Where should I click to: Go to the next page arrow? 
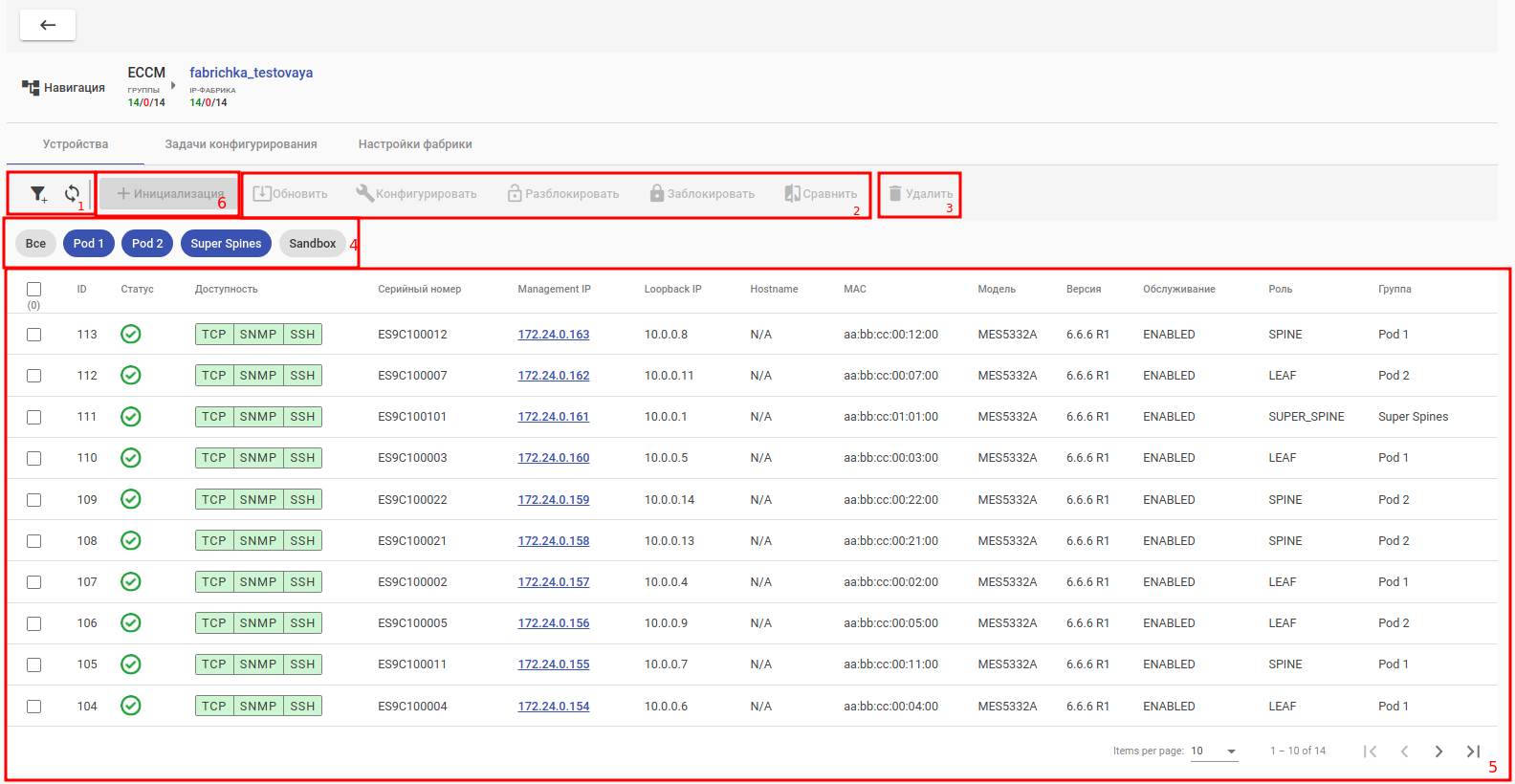coord(1438,751)
